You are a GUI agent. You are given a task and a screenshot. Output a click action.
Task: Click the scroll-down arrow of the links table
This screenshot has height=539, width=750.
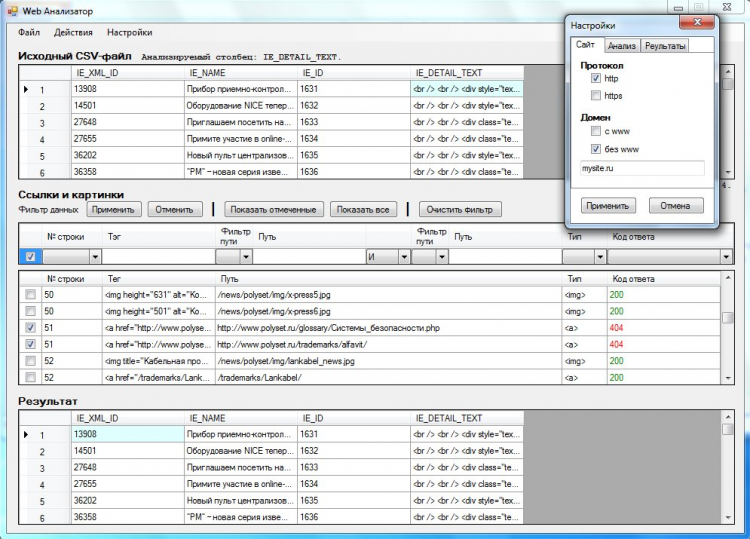728,378
